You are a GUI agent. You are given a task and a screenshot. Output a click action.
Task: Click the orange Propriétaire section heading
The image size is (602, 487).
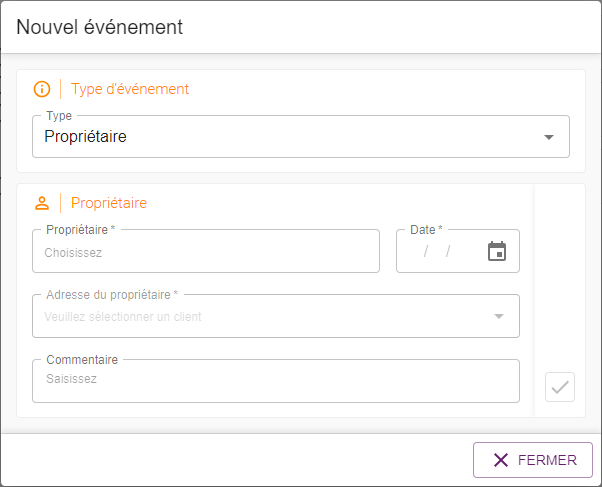click(109, 203)
